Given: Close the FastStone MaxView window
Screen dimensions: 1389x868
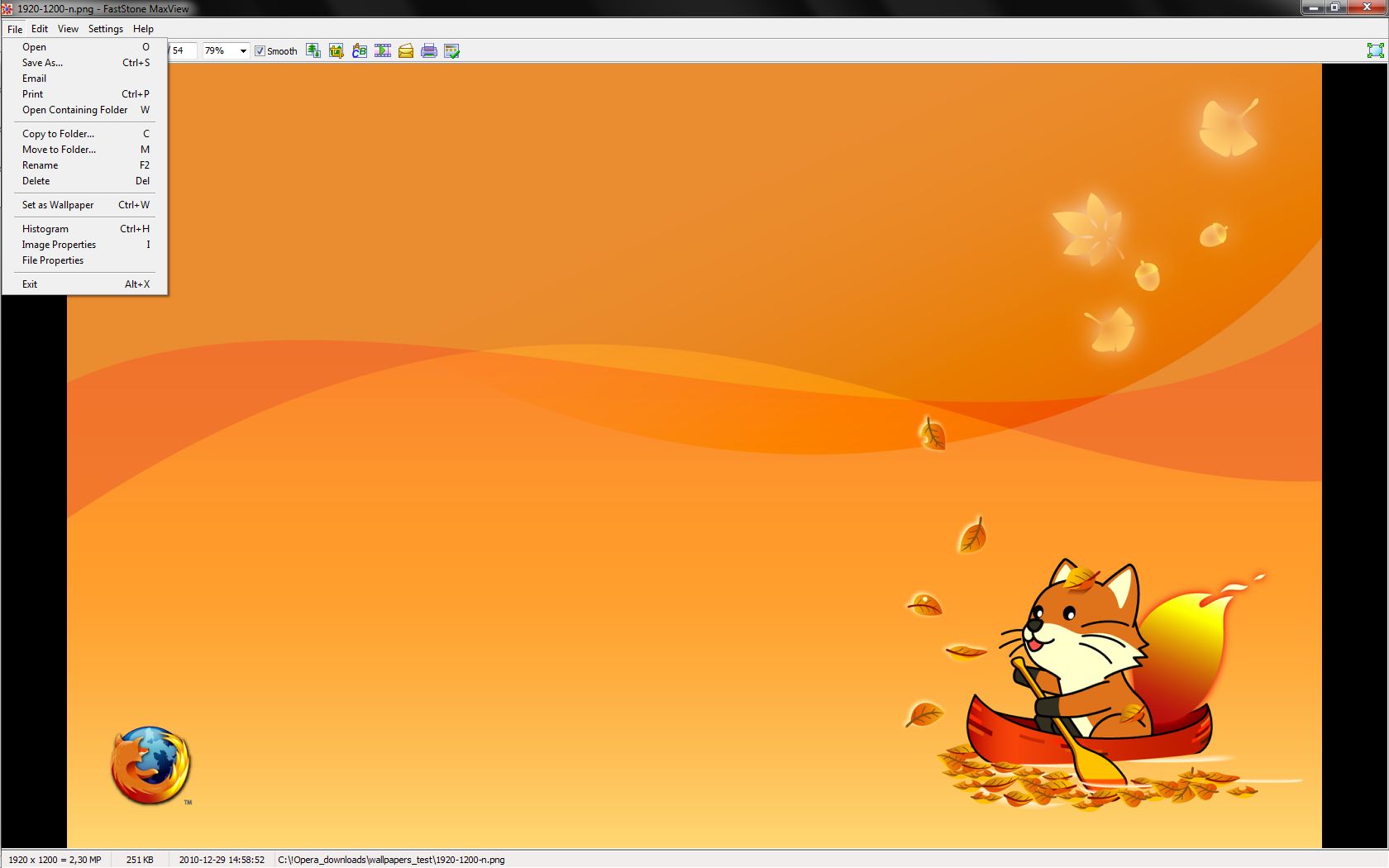Looking at the screenshot, I should point(1367,7).
